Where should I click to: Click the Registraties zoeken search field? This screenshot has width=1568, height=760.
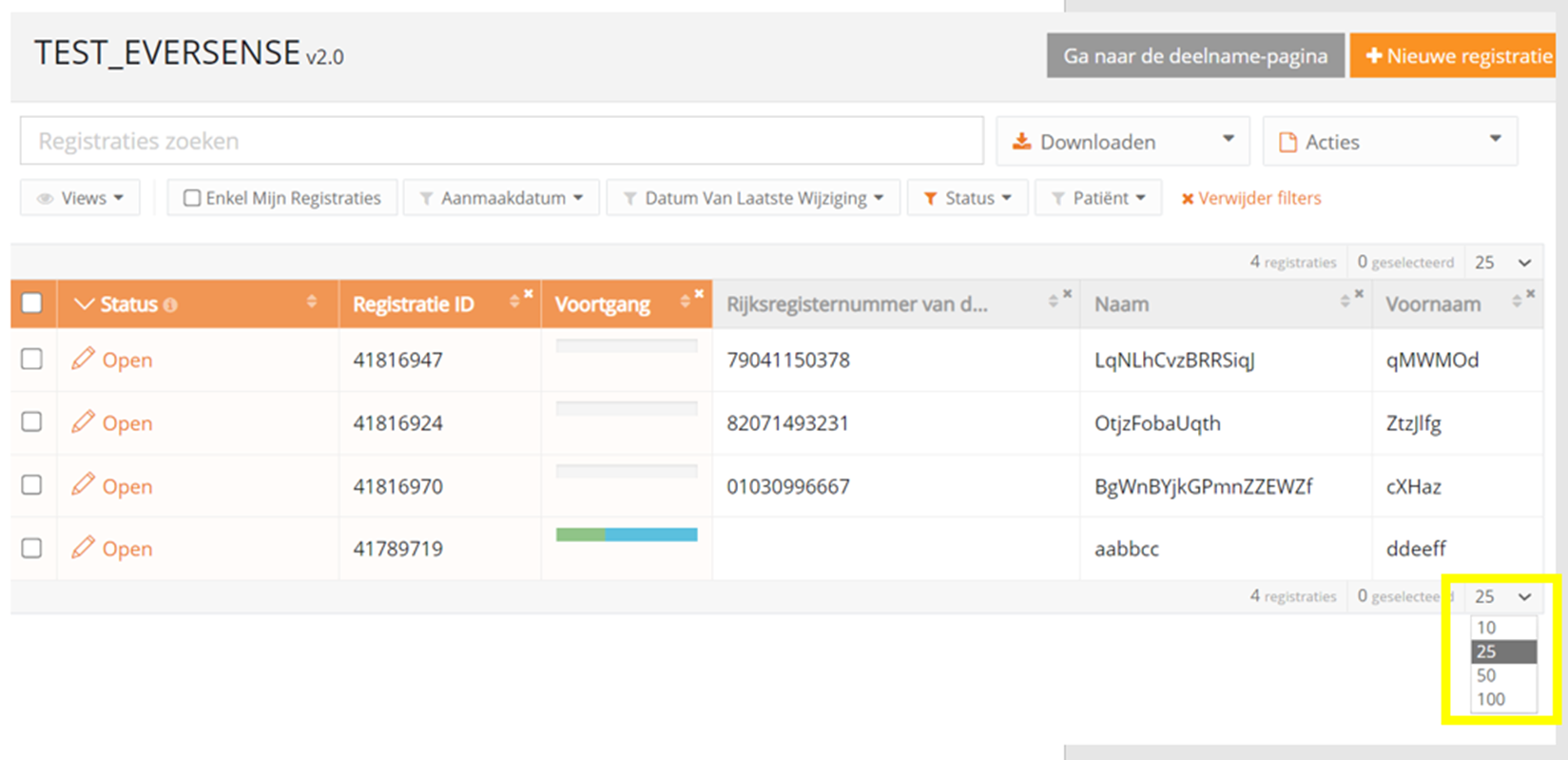coord(501,141)
